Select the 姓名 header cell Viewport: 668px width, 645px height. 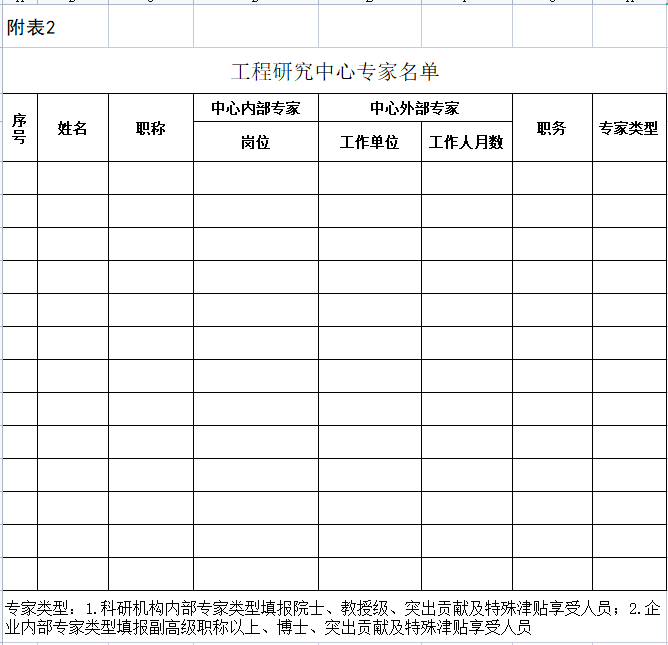coord(72,128)
